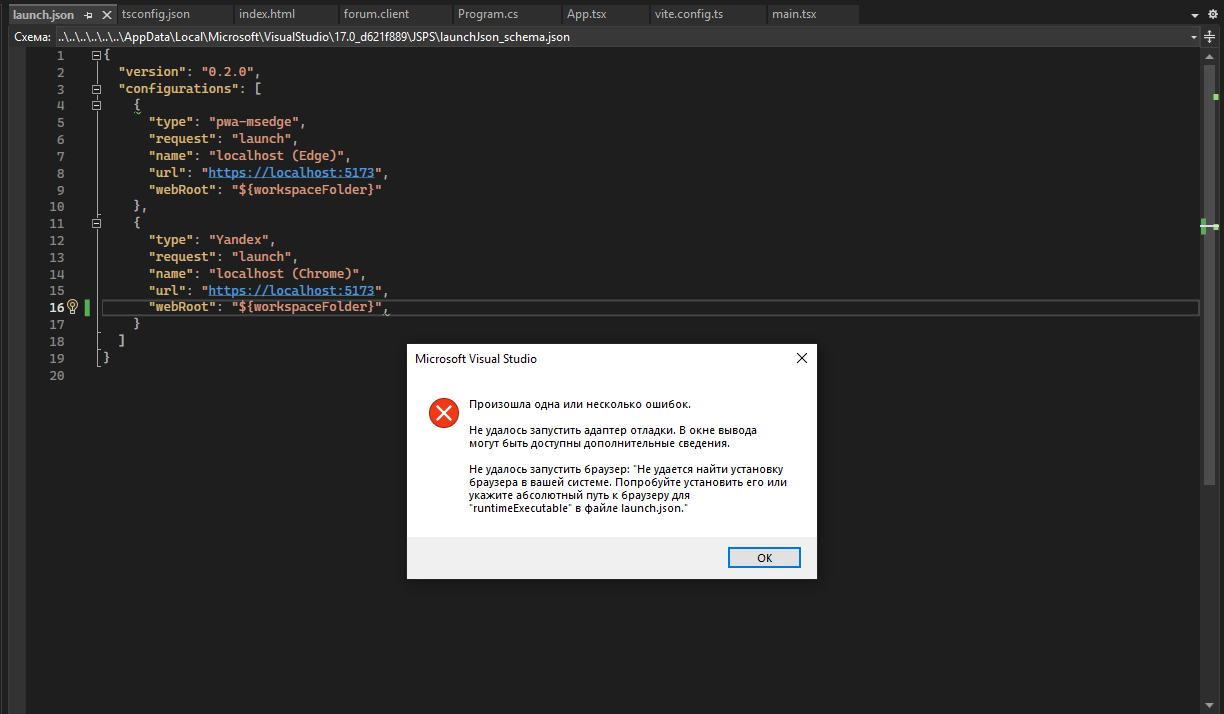Click the "version" key on line 2

click(152, 72)
